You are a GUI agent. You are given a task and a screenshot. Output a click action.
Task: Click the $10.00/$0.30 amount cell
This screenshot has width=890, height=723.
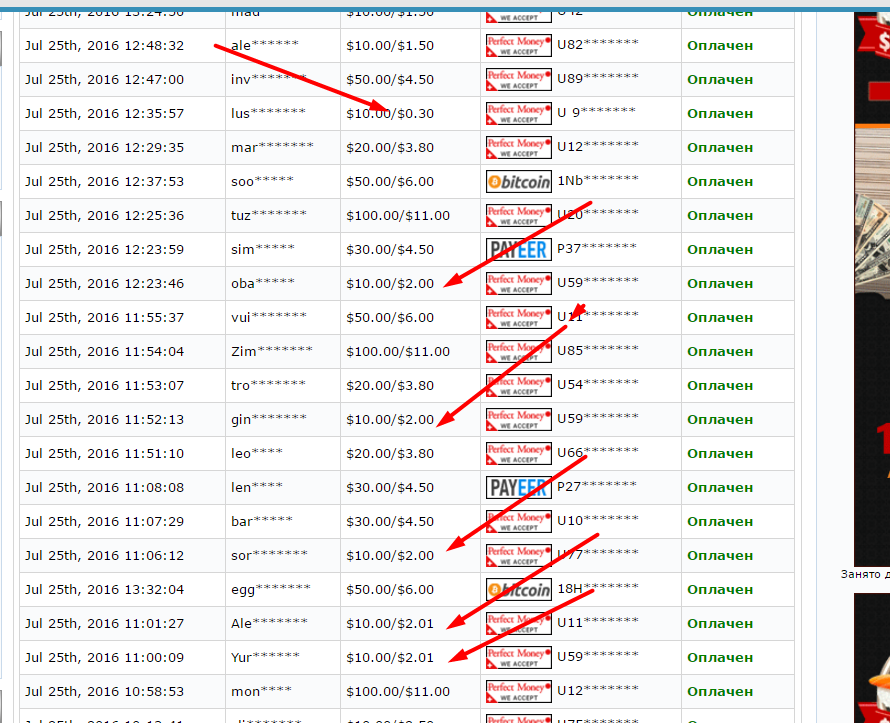[390, 113]
